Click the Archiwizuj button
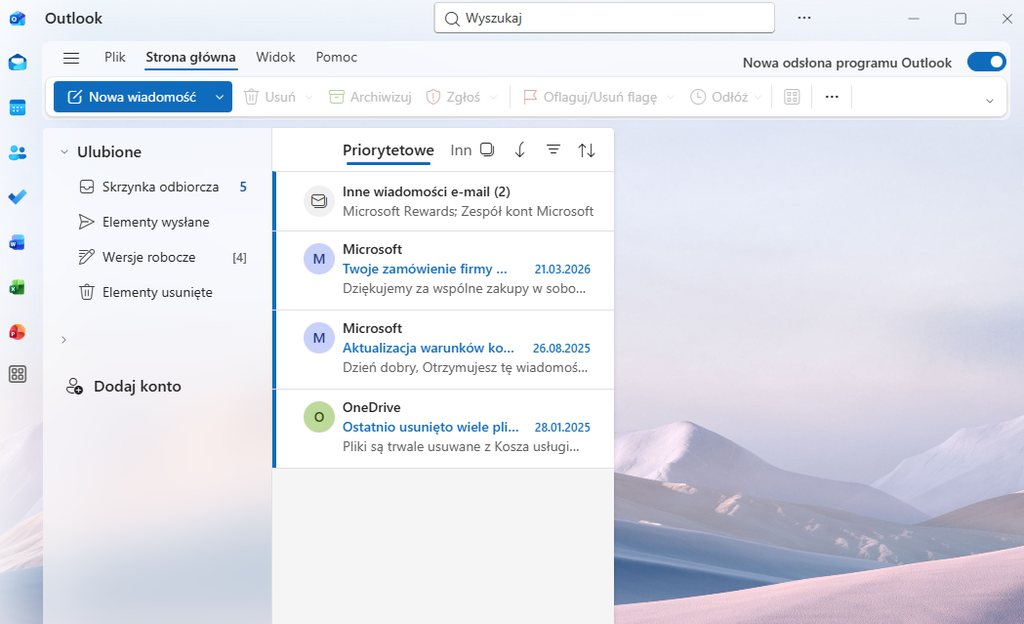The image size is (1024, 624). [370, 97]
